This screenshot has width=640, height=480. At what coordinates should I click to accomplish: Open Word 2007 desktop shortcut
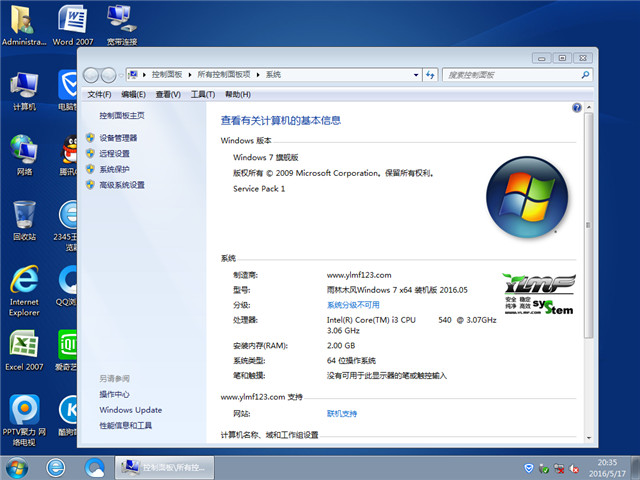point(71,22)
